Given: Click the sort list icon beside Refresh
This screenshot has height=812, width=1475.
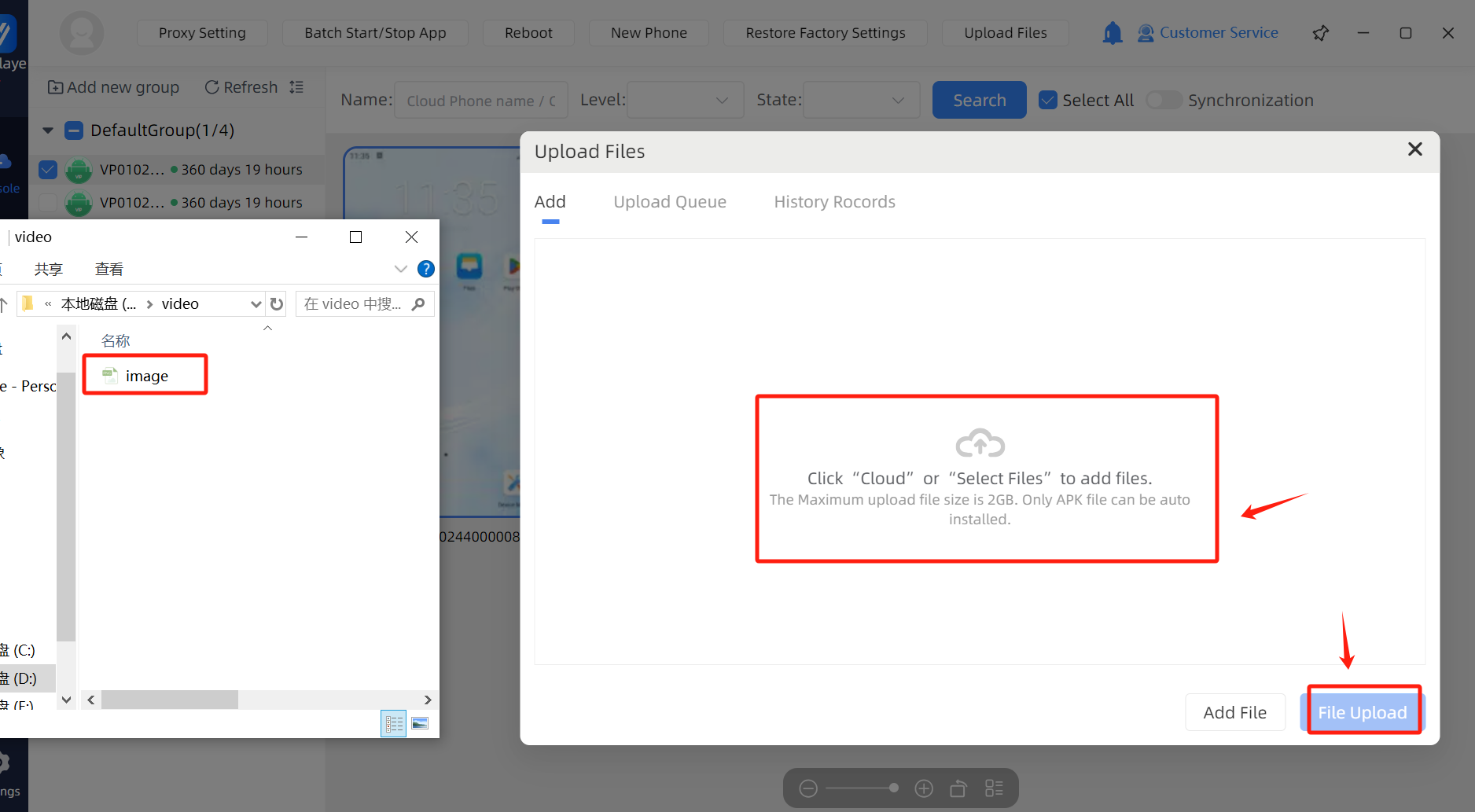Looking at the screenshot, I should pyautogui.click(x=296, y=87).
